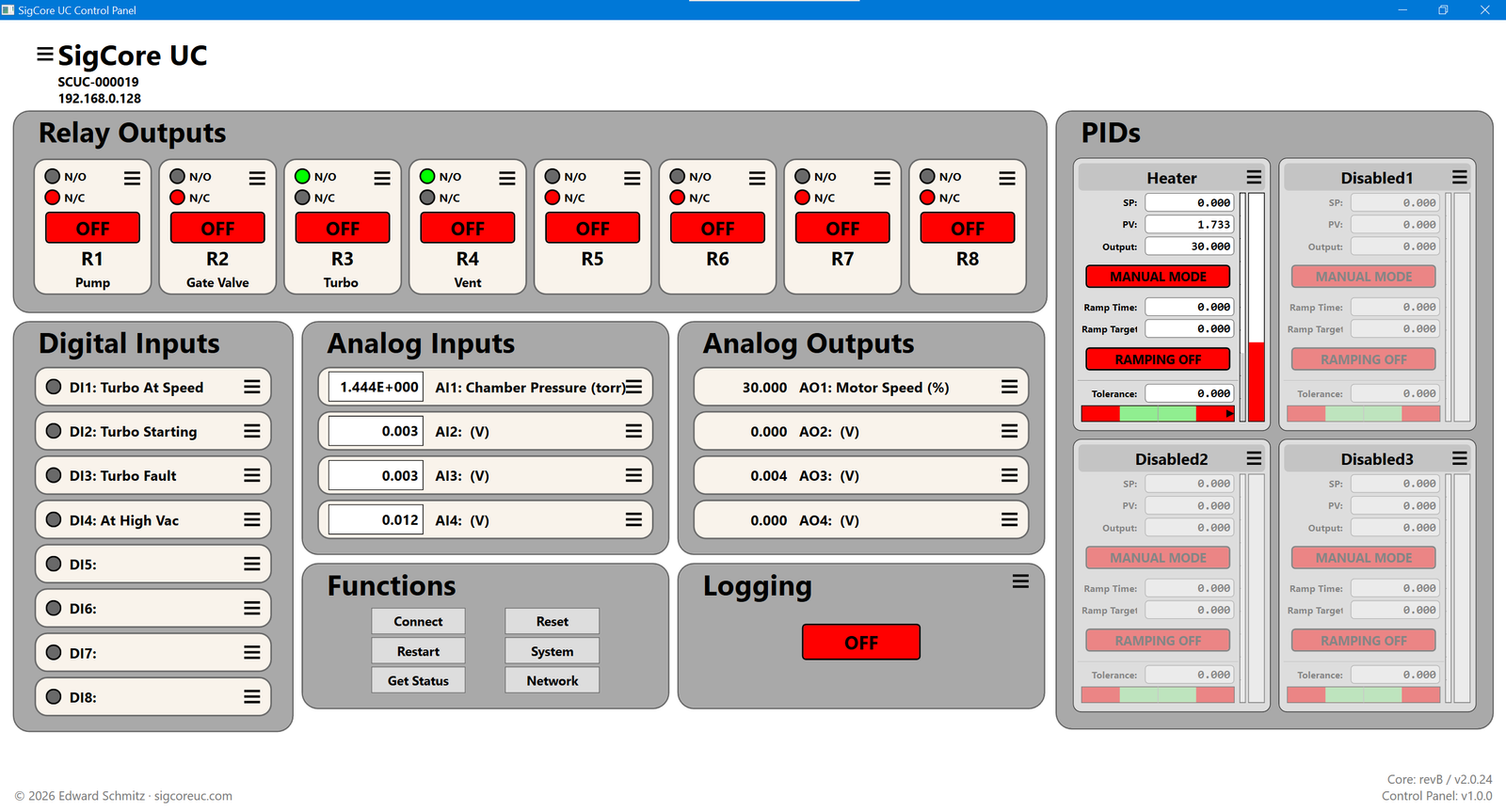Open the main hamburger menu beside SigCore UC
Screen dimensions: 1506x812
44,55
